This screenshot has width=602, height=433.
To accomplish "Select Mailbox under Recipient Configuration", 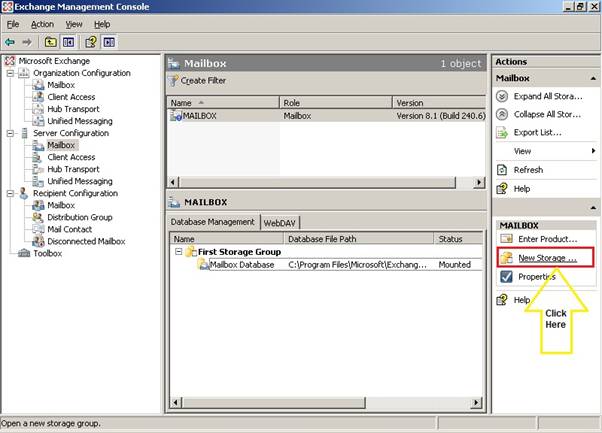I will pos(61,205).
